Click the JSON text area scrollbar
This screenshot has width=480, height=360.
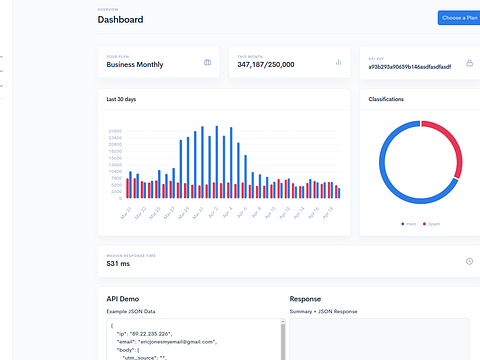click(x=283, y=339)
